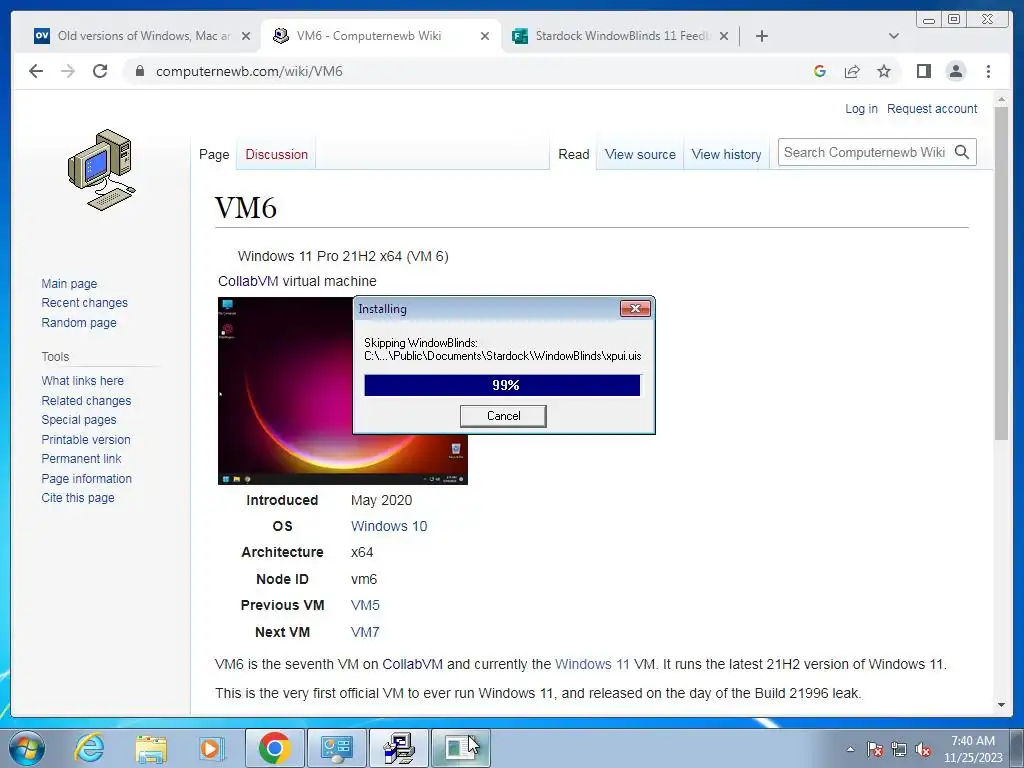Click the page vertical scrollbar thumb
The image size is (1024, 768).
coord(1001,273)
